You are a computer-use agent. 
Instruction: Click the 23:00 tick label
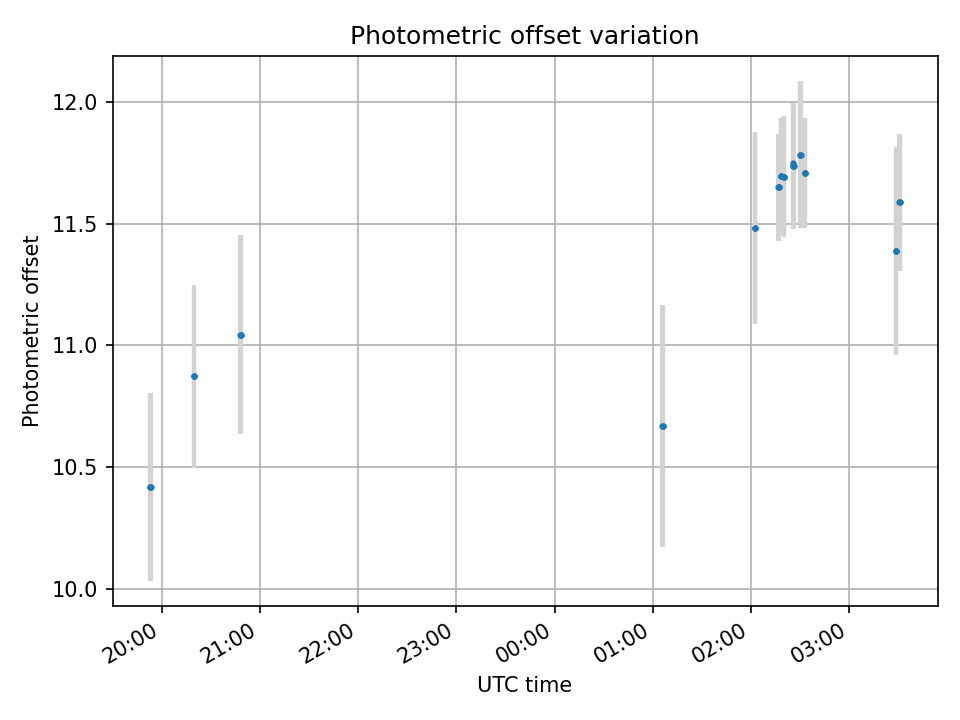pyautogui.click(x=426, y=643)
